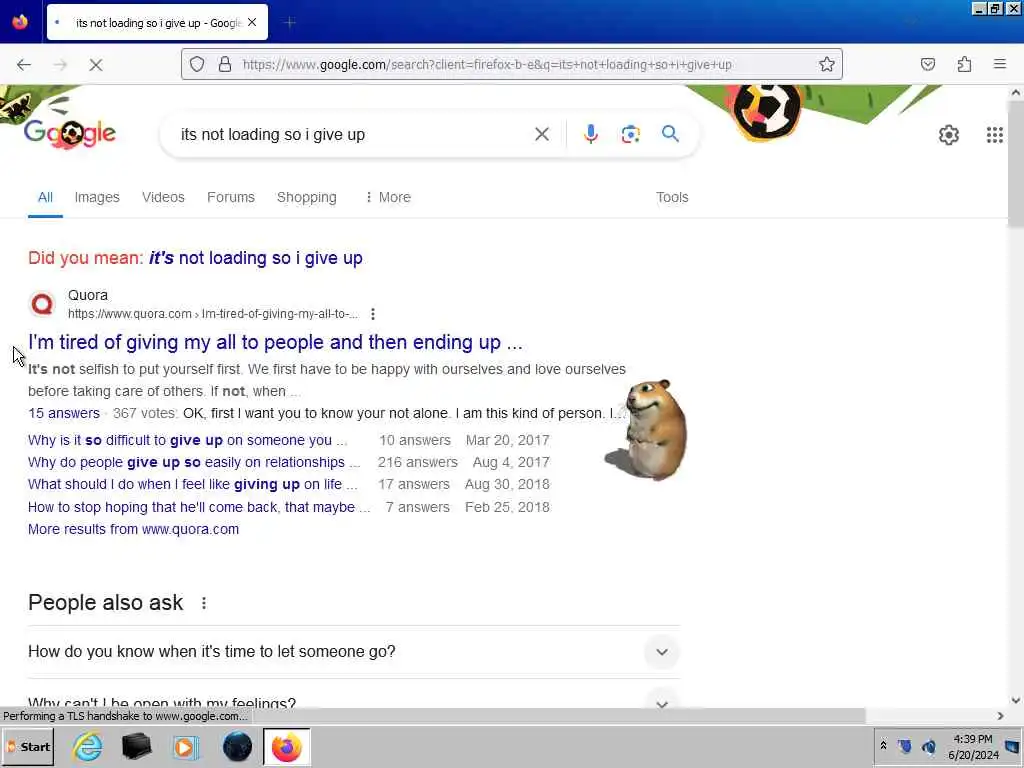Open Internet Explorer from the taskbar
The height and width of the screenshot is (768, 1024).
pyautogui.click(x=88, y=746)
